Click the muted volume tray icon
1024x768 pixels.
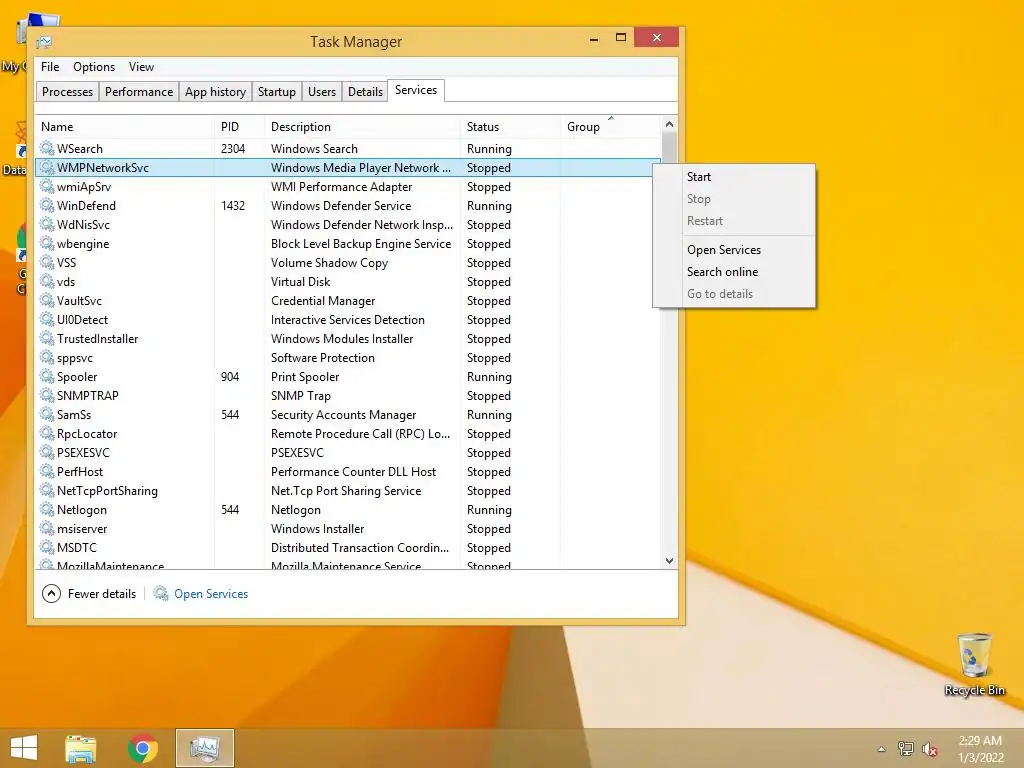[x=930, y=749]
